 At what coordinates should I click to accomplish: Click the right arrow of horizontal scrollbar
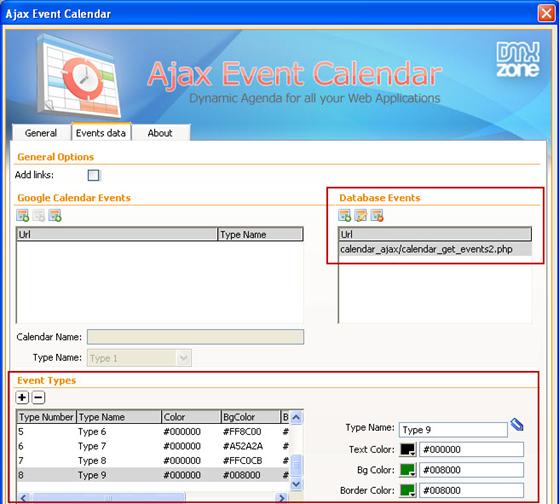282,498
